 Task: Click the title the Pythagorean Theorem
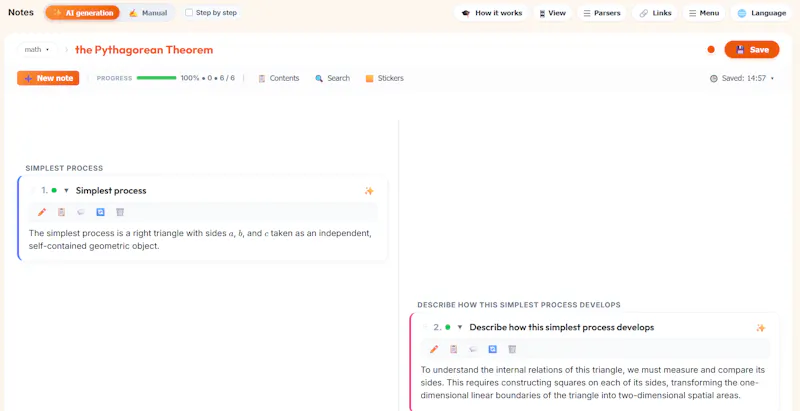point(144,49)
